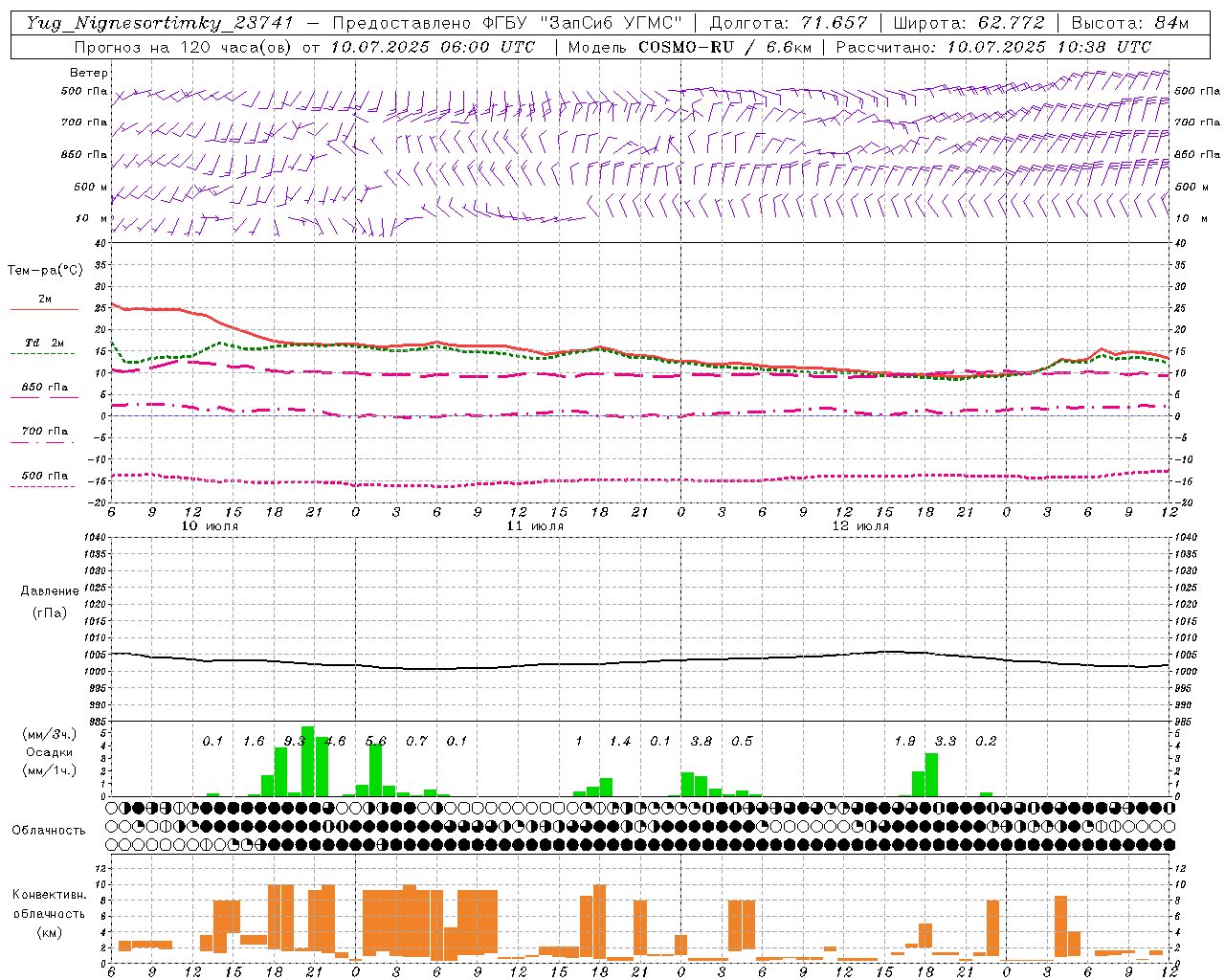Click the 11 июля date label

click(535, 526)
